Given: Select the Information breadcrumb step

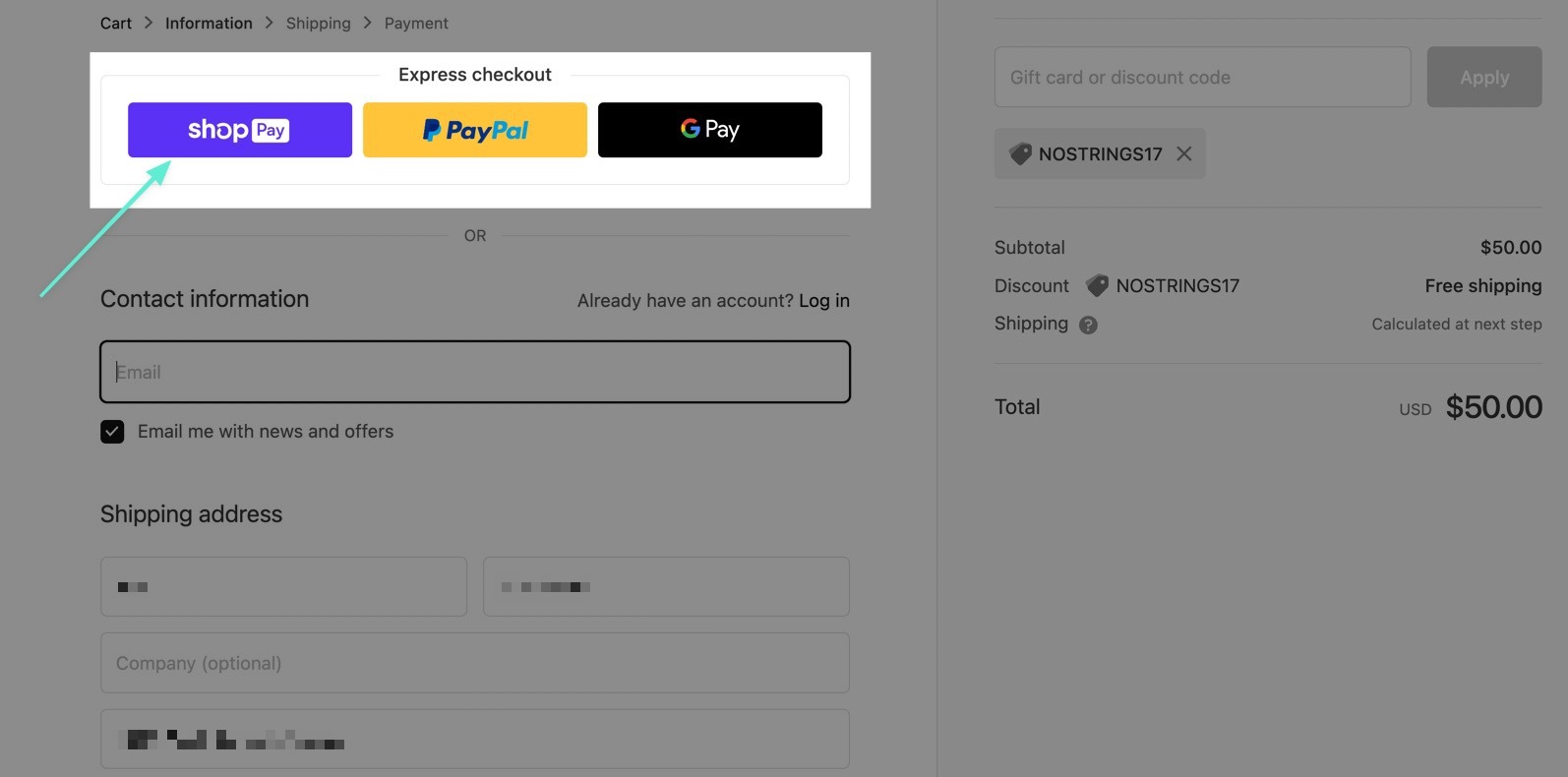Looking at the screenshot, I should 209,24.
